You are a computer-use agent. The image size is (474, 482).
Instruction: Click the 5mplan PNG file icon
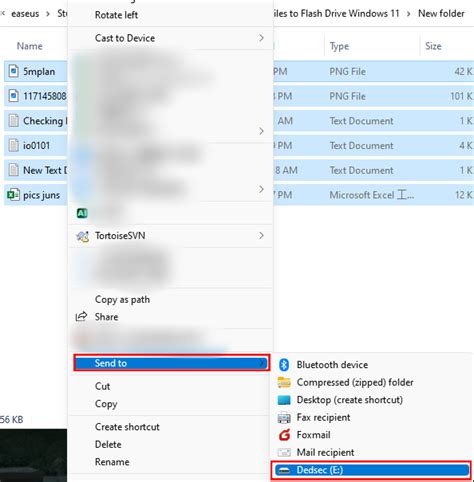[x=13, y=71]
